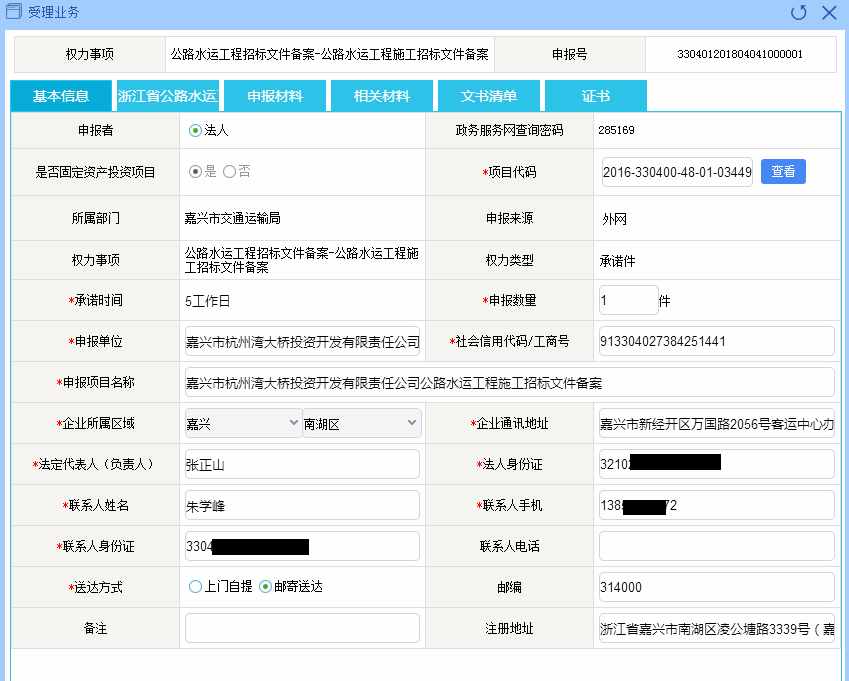Open the 嘉兴 city dropdown
849x681 pixels.
(243, 424)
